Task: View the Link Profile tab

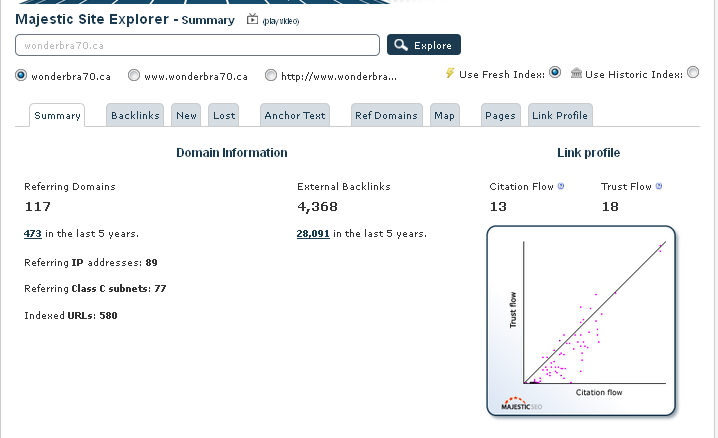Action: pos(560,115)
